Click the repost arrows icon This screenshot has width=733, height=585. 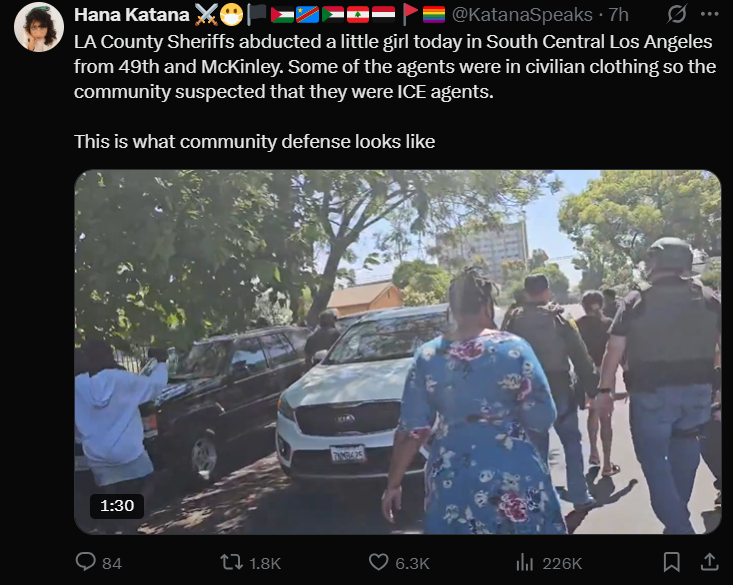(x=231, y=562)
